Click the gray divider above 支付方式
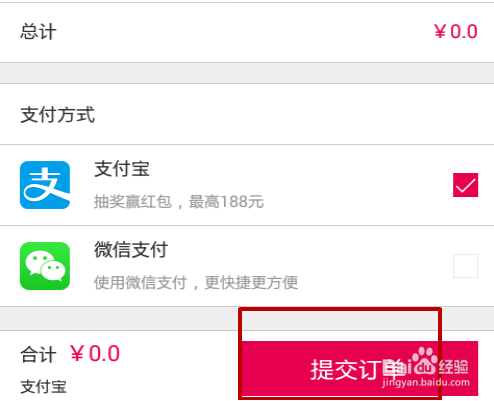This screenshot has width=494, height=401. 247,73
